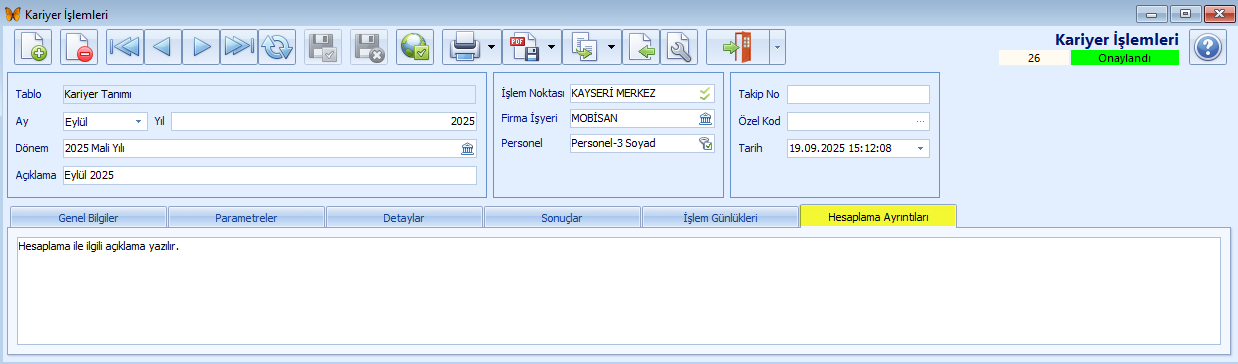The width and height of the screenshot is (1238, 364).
Task: Click the Personel lookup icon
Action: tap(705, 143)
